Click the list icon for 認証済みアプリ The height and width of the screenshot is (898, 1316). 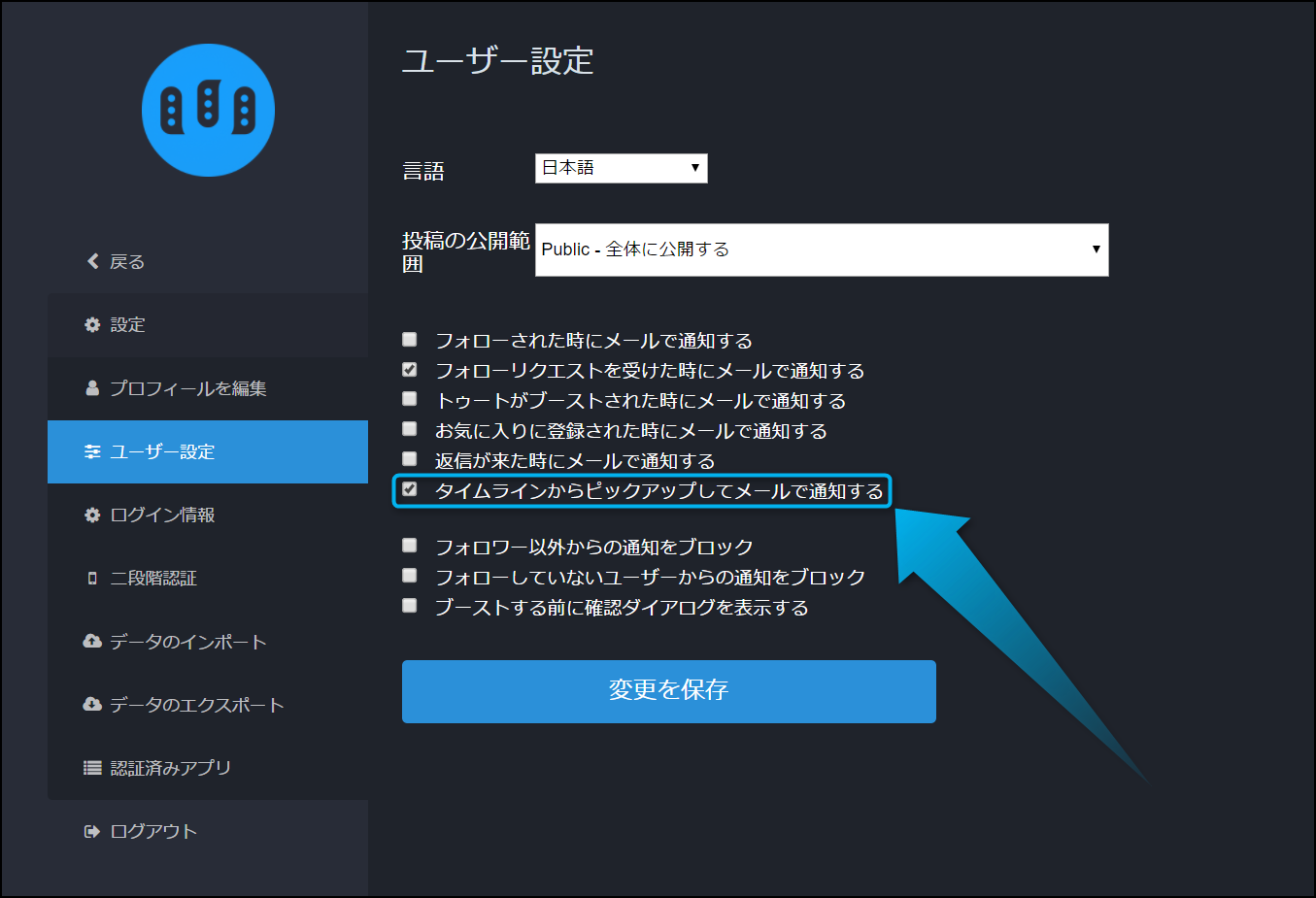[x=92, y=768]
